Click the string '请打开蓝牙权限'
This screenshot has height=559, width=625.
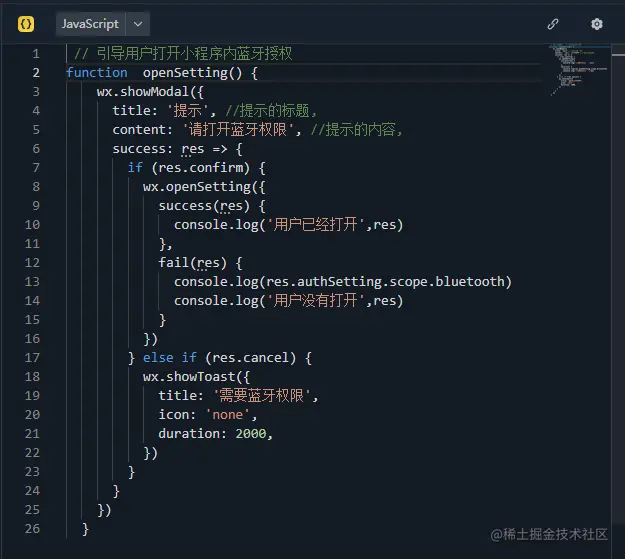pos(238,130)
